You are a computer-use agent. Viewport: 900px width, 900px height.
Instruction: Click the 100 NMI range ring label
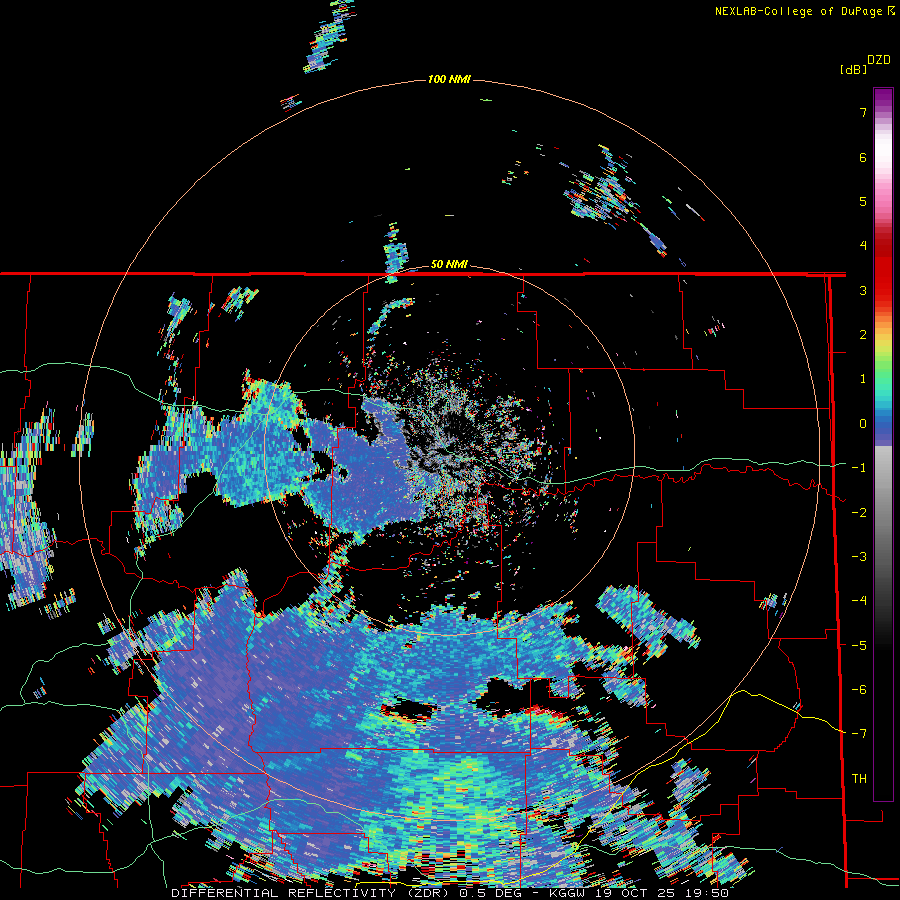[x=449, y=79]
